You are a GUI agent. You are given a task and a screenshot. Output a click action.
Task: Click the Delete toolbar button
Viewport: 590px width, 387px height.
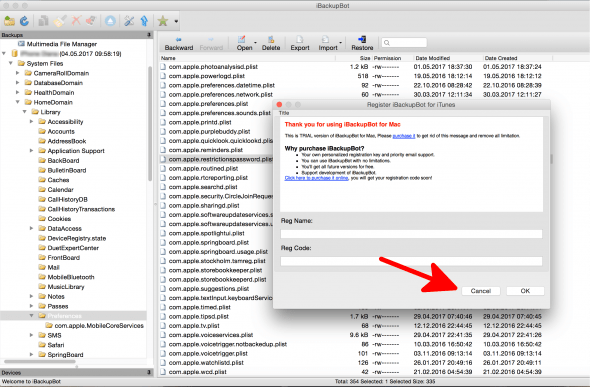271,44
